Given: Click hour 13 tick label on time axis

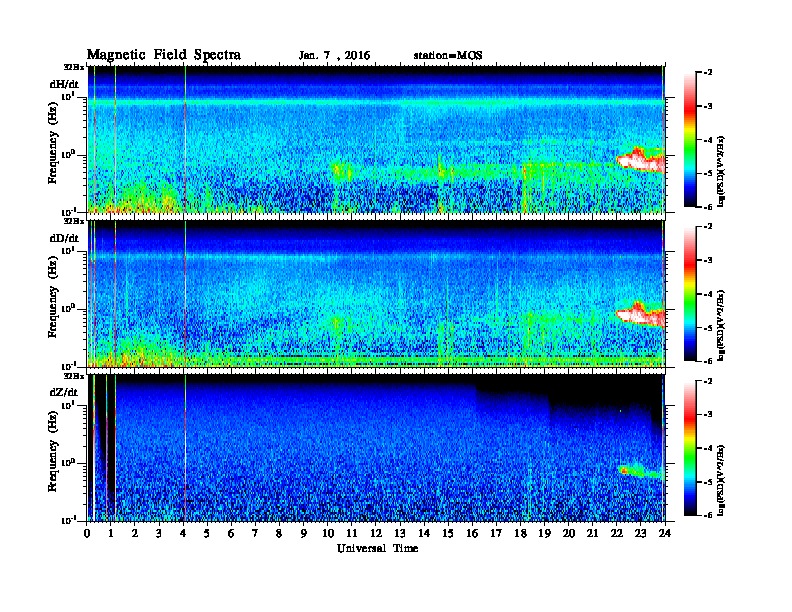Looking at the screenshot, I should coord(400,533).
